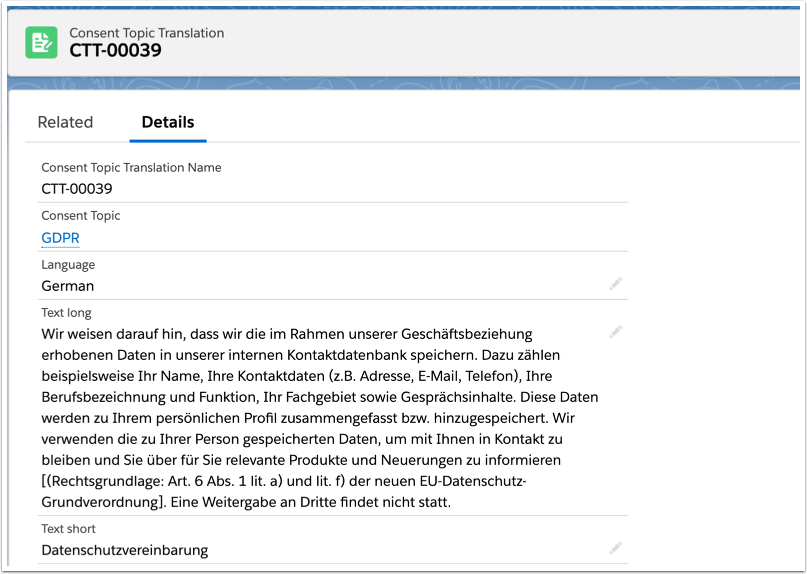Click the pencil icon beside Text long

click(615, 332)
